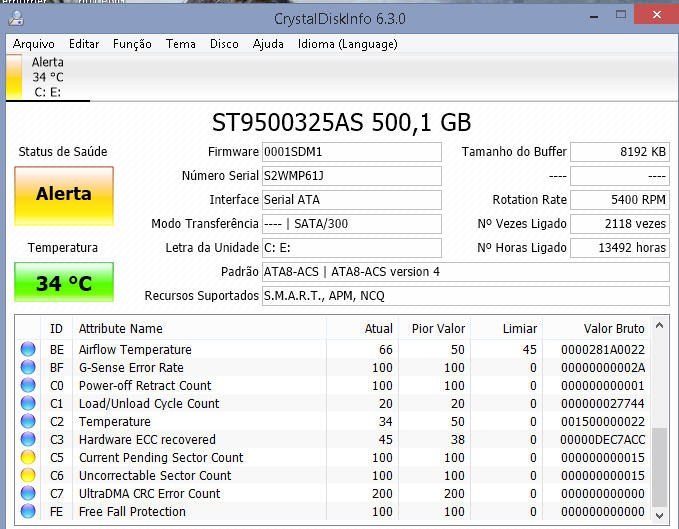Click the Rotation Rate value 5400 RPM
This screenshot has height=529, width=679.
click(x=620, y=200)
